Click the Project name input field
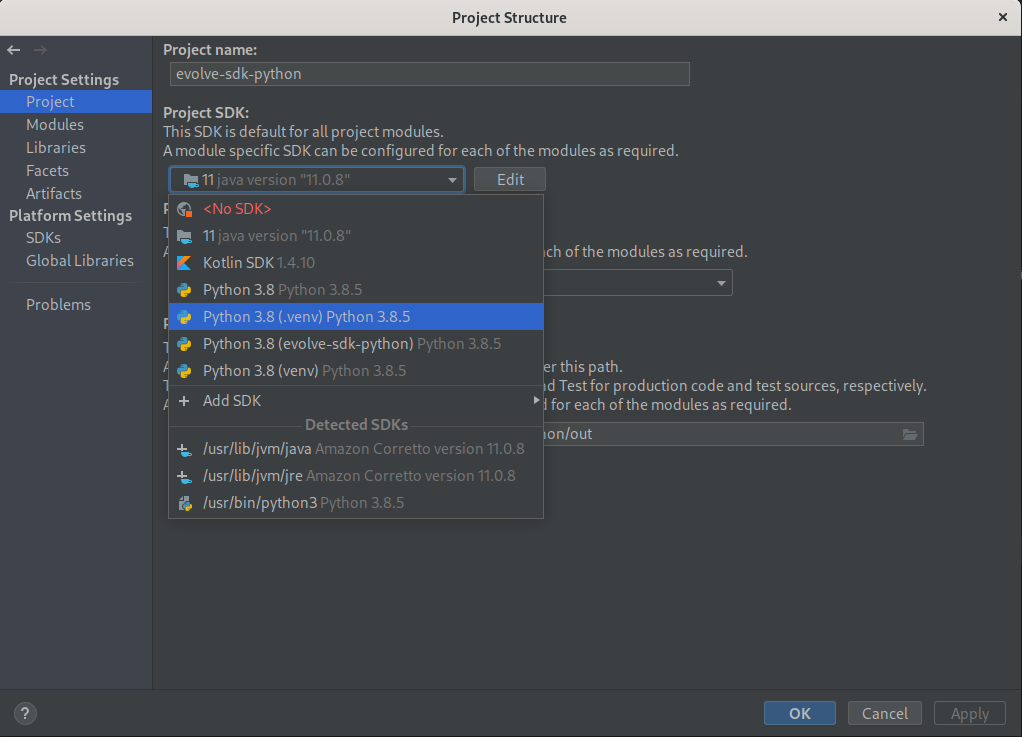The width and height of the screenshot is (1022, 737). (430, 74)
